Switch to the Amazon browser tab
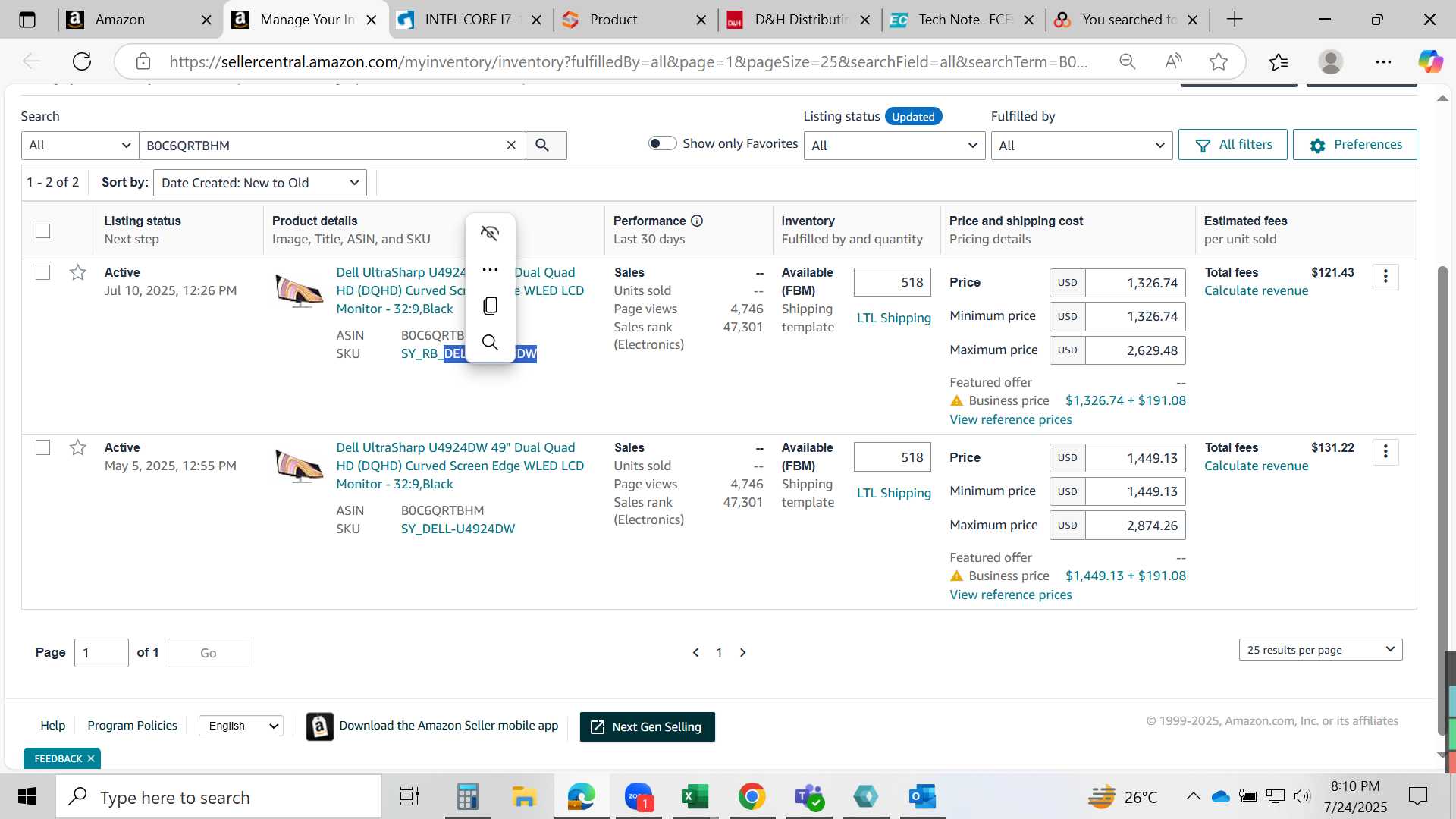The image size is (1456, 819). pos(140,20)
